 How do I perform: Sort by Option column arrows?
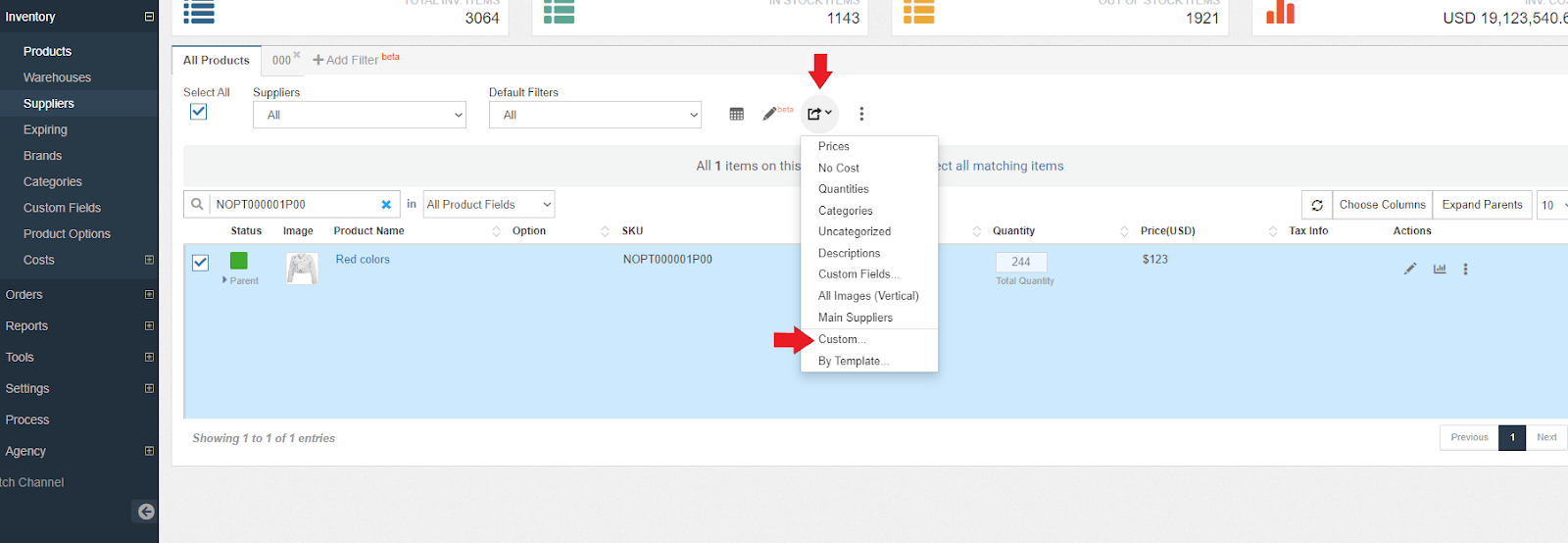tap(605, 231)
